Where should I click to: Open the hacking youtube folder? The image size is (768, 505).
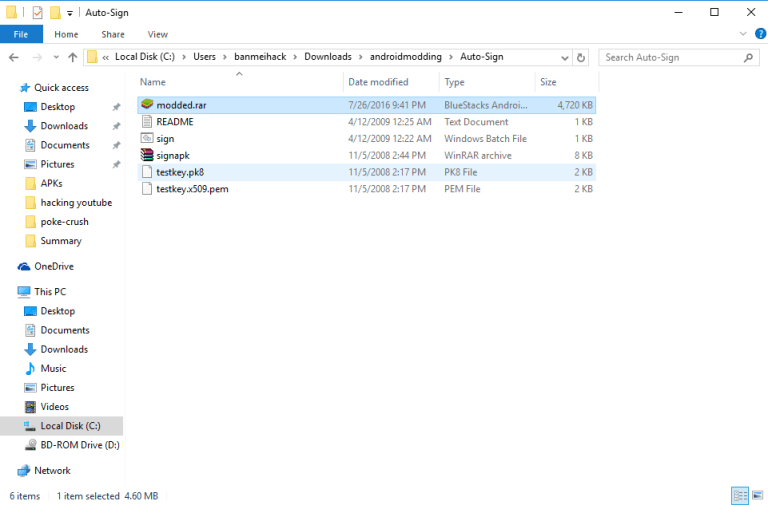[x=68, y=202]
